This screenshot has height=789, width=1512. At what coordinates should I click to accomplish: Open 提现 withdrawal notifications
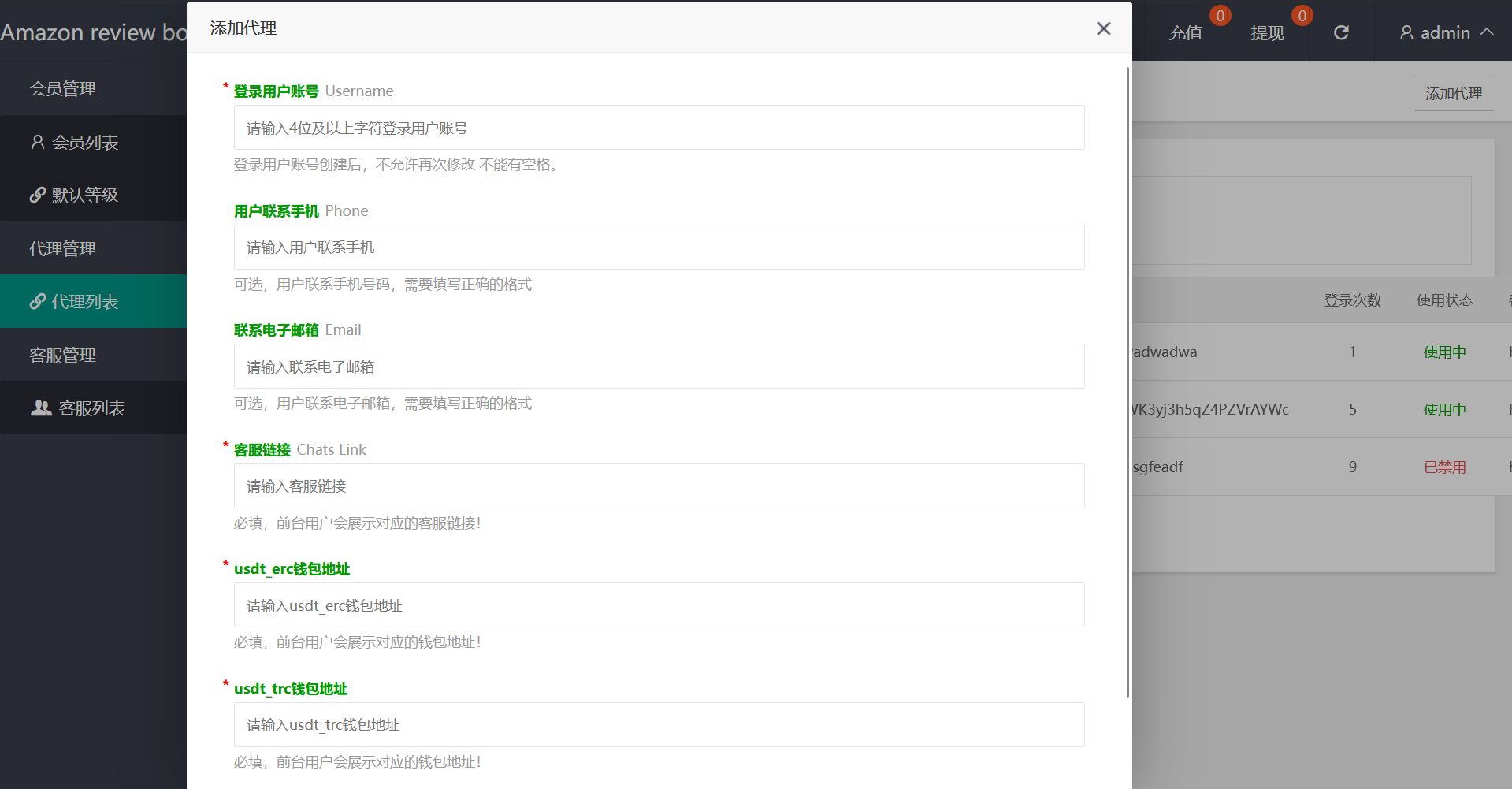click(1267, 32)
